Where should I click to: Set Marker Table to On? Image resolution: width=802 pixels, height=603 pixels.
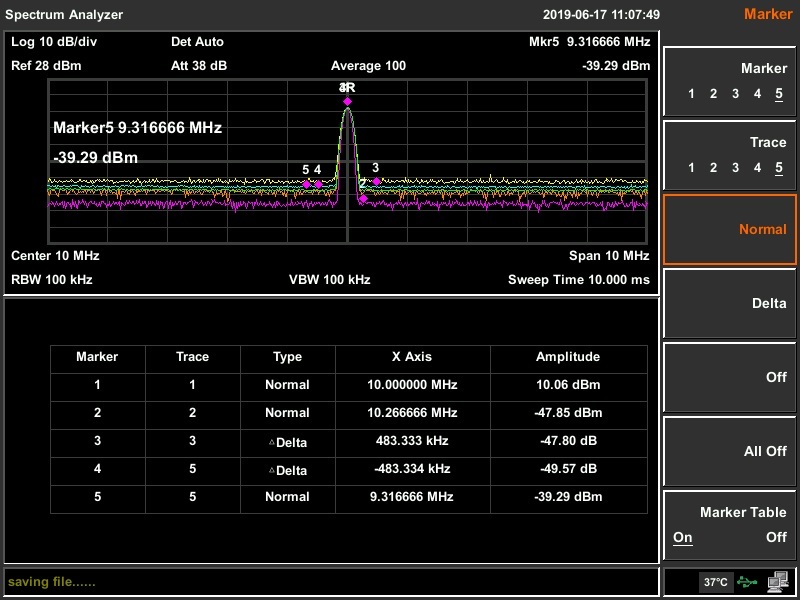tap(683, 537)
